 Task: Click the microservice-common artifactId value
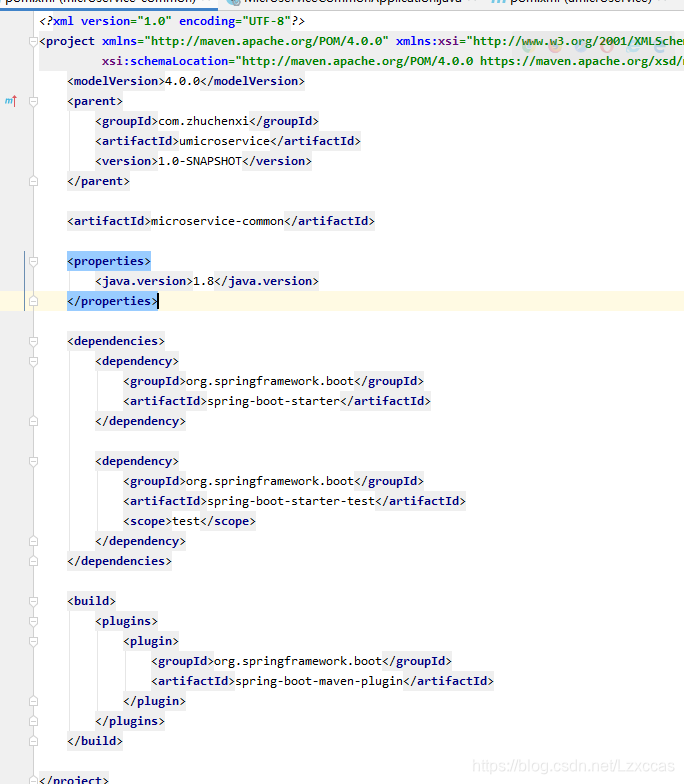coord(217,221)
